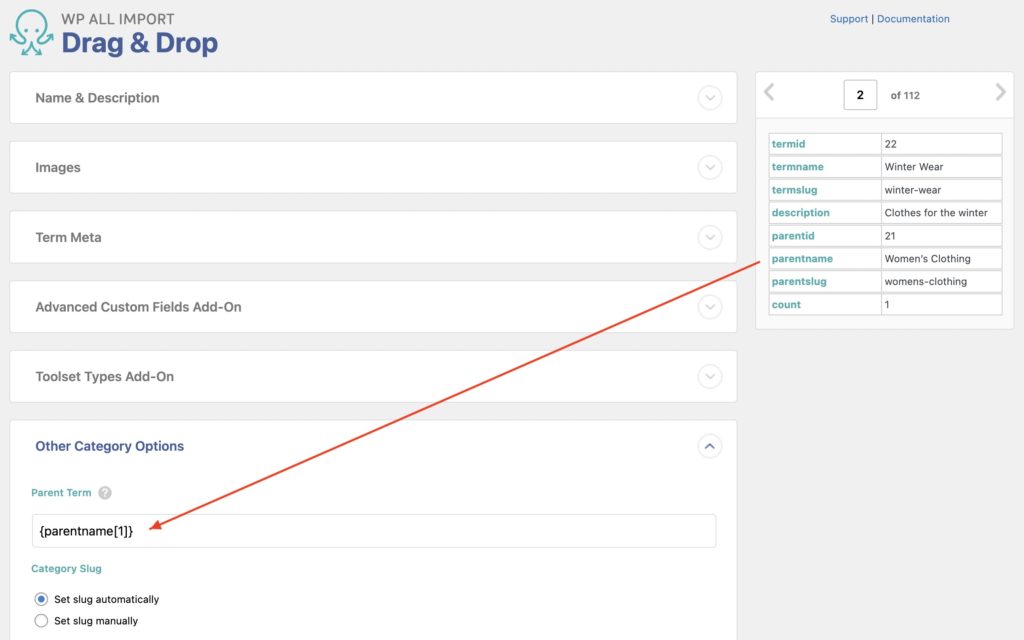1024x640 pixels.
Task: Click the Drag & Drop heading
Action: 140,43
